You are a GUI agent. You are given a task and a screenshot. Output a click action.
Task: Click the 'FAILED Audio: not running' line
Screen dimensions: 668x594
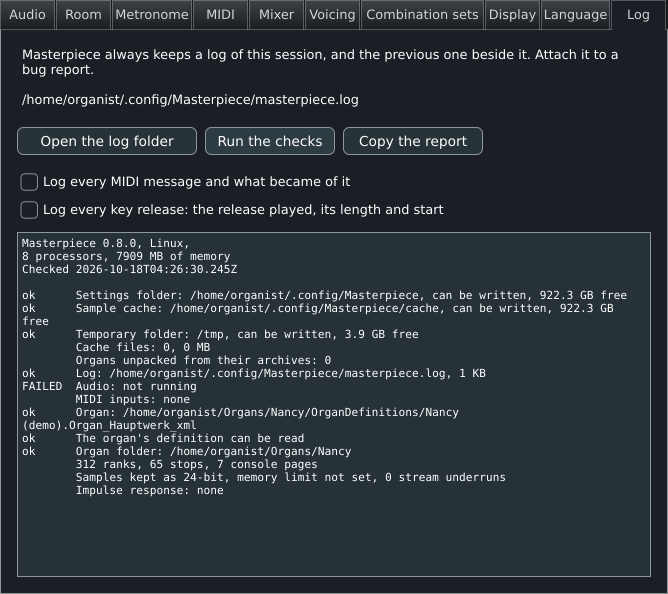pos(109,386)
